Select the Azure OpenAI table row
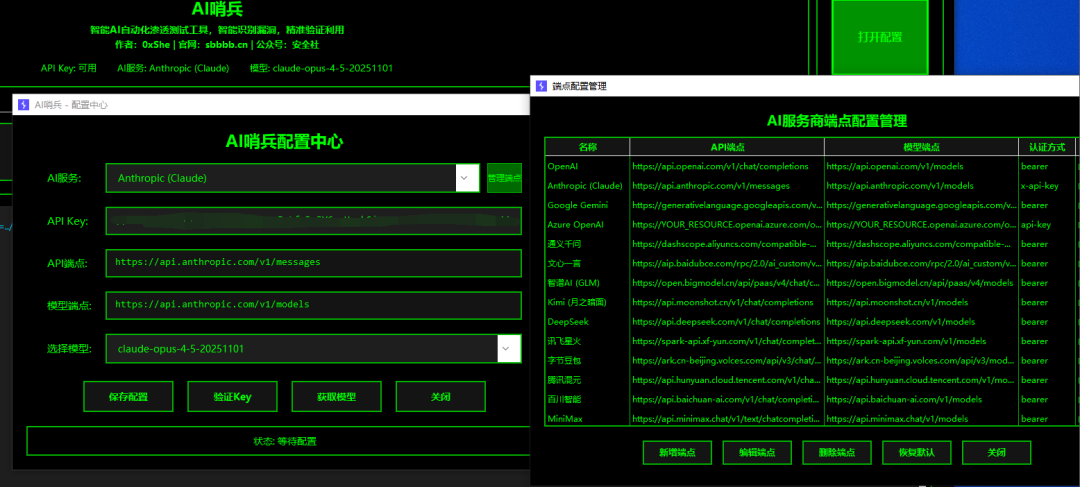Viewport: 1080px width, 487px height. pos(810,225)
